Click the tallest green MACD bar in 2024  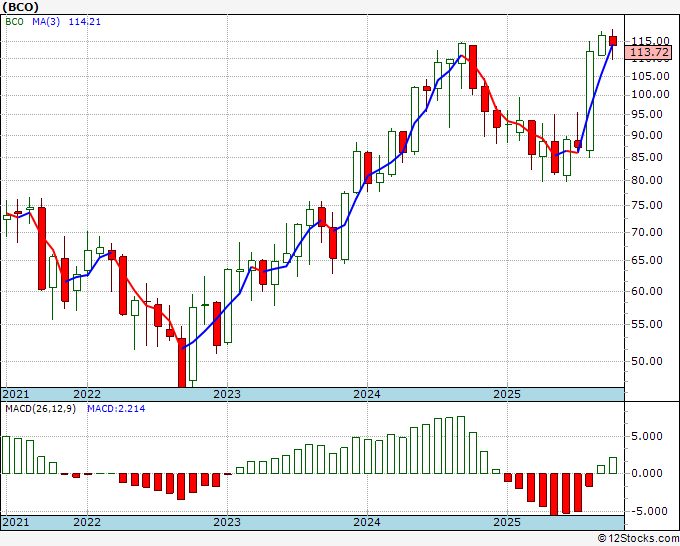pos(461,445)
